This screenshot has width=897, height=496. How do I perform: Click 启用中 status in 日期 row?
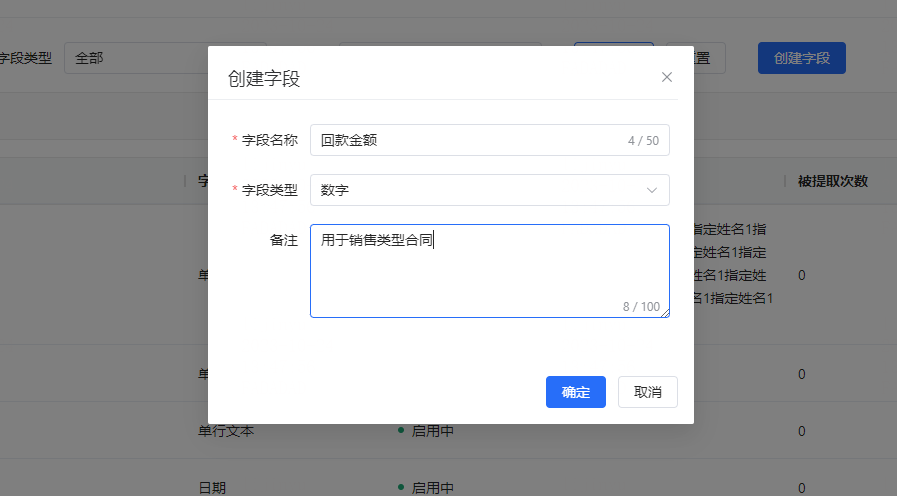tap(426, 488)
